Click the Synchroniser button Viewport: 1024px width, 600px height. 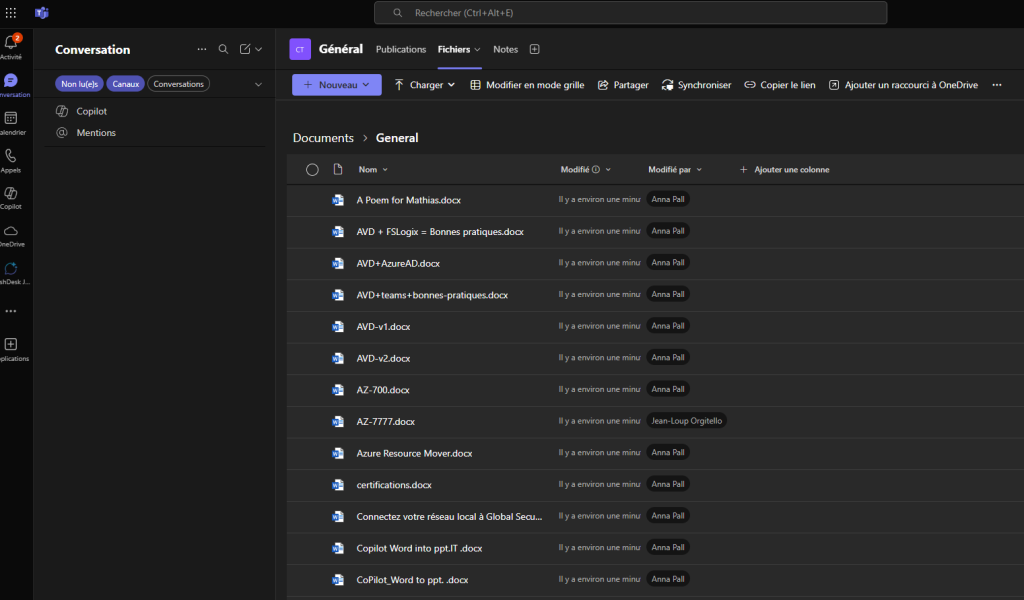click(x=696, y=85)
